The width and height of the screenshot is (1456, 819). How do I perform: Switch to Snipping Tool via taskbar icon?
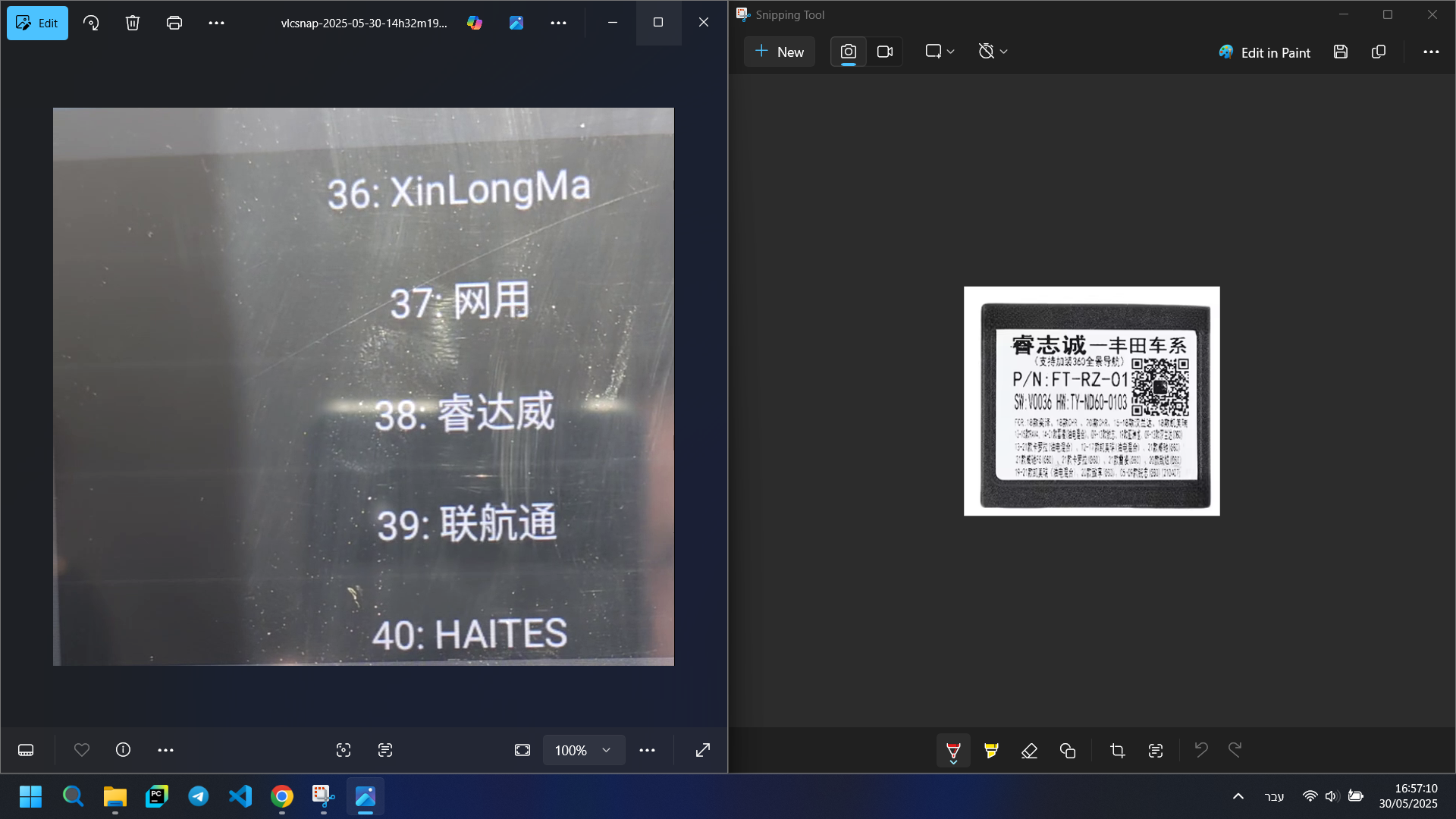pyautogui.click(x=324, y=796)
